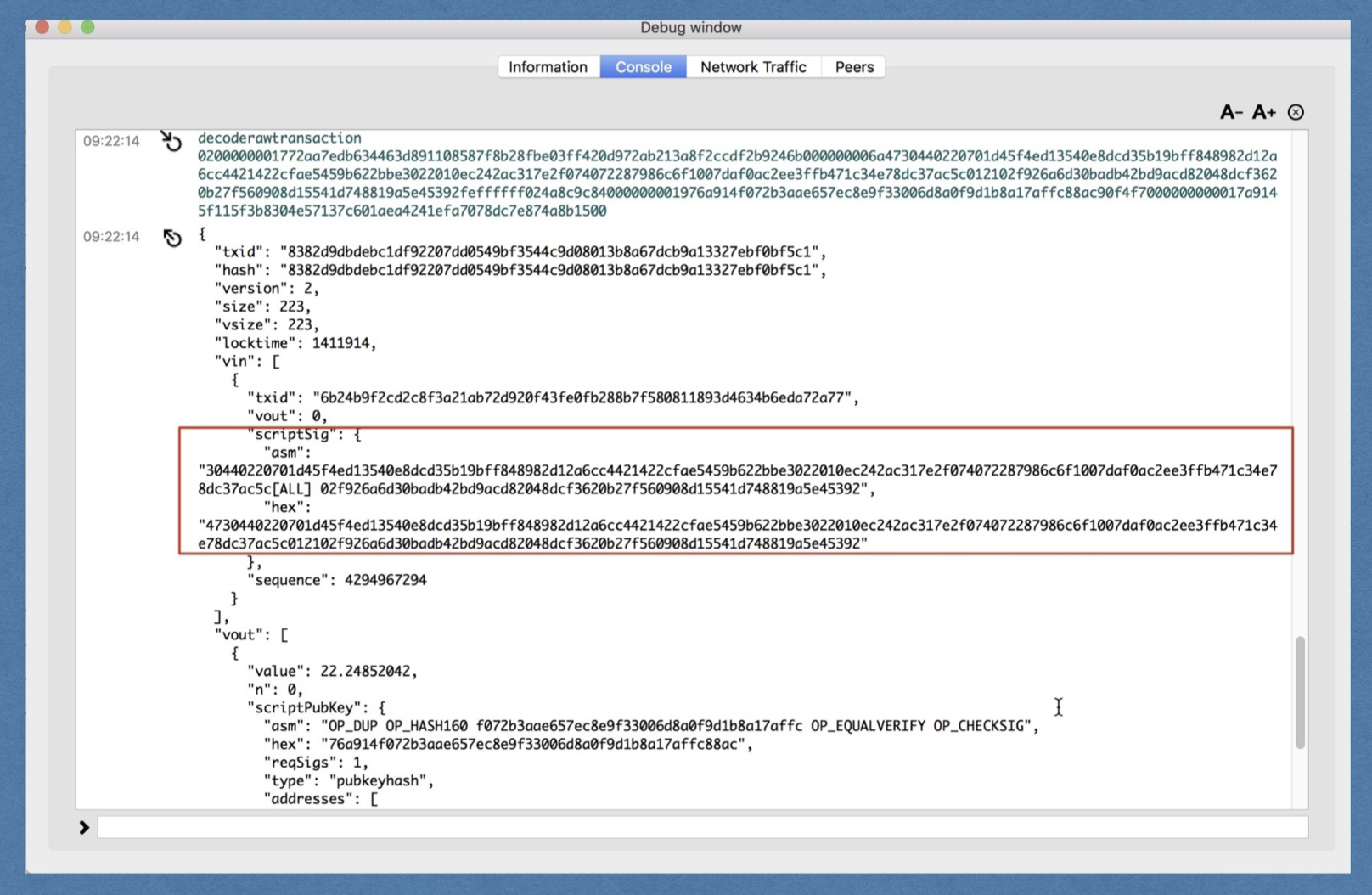The width and height of the screenshot is (1372, 895).
Task: Click the Debug window title
Action: coord(690,27)
